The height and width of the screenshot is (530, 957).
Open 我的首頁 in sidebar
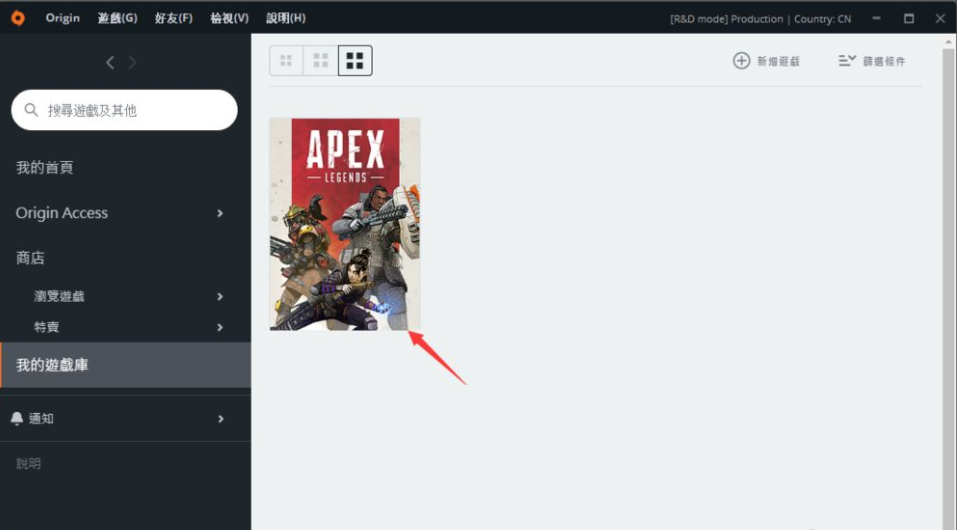[x=45, y=167]
